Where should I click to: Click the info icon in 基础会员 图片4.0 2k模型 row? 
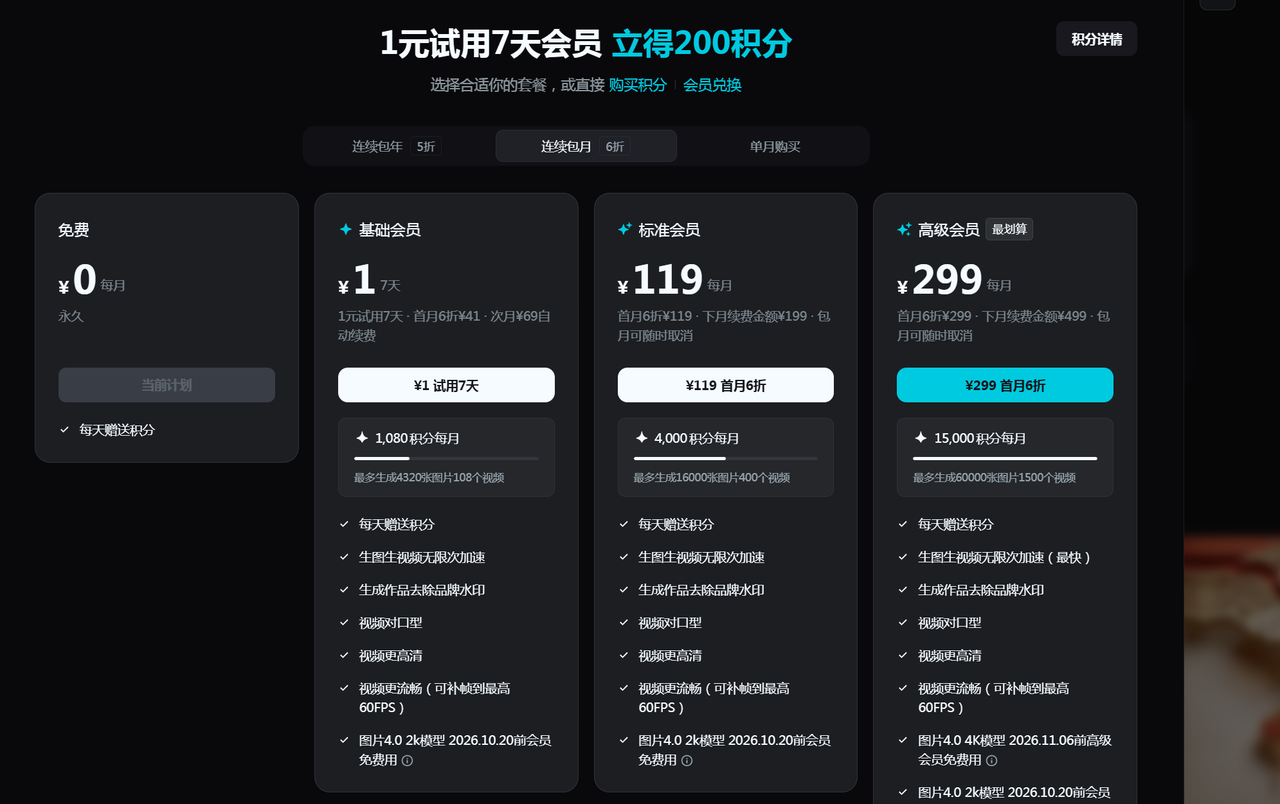pos(407,761)
